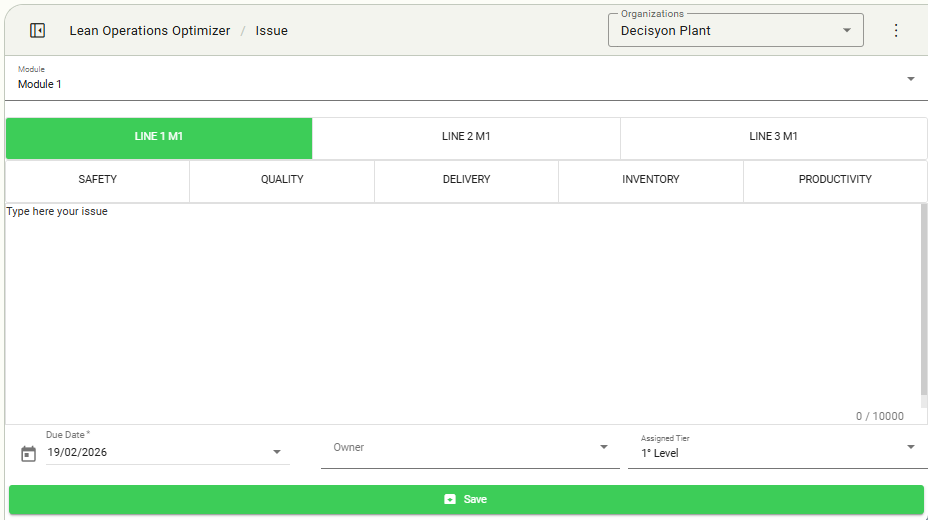Image resolution: width=928 pixels, height=520 pixels.
Task: Open the Assigned Tier dropdown
Action: pos(910,447)
